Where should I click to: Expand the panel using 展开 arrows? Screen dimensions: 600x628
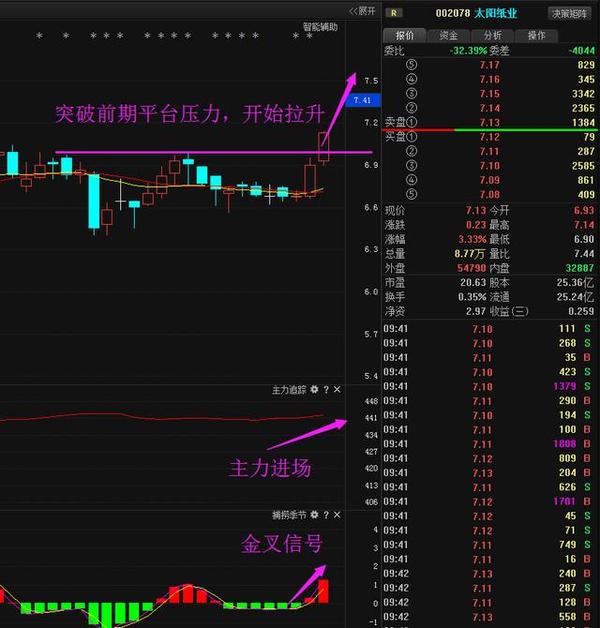click(360, 11)
